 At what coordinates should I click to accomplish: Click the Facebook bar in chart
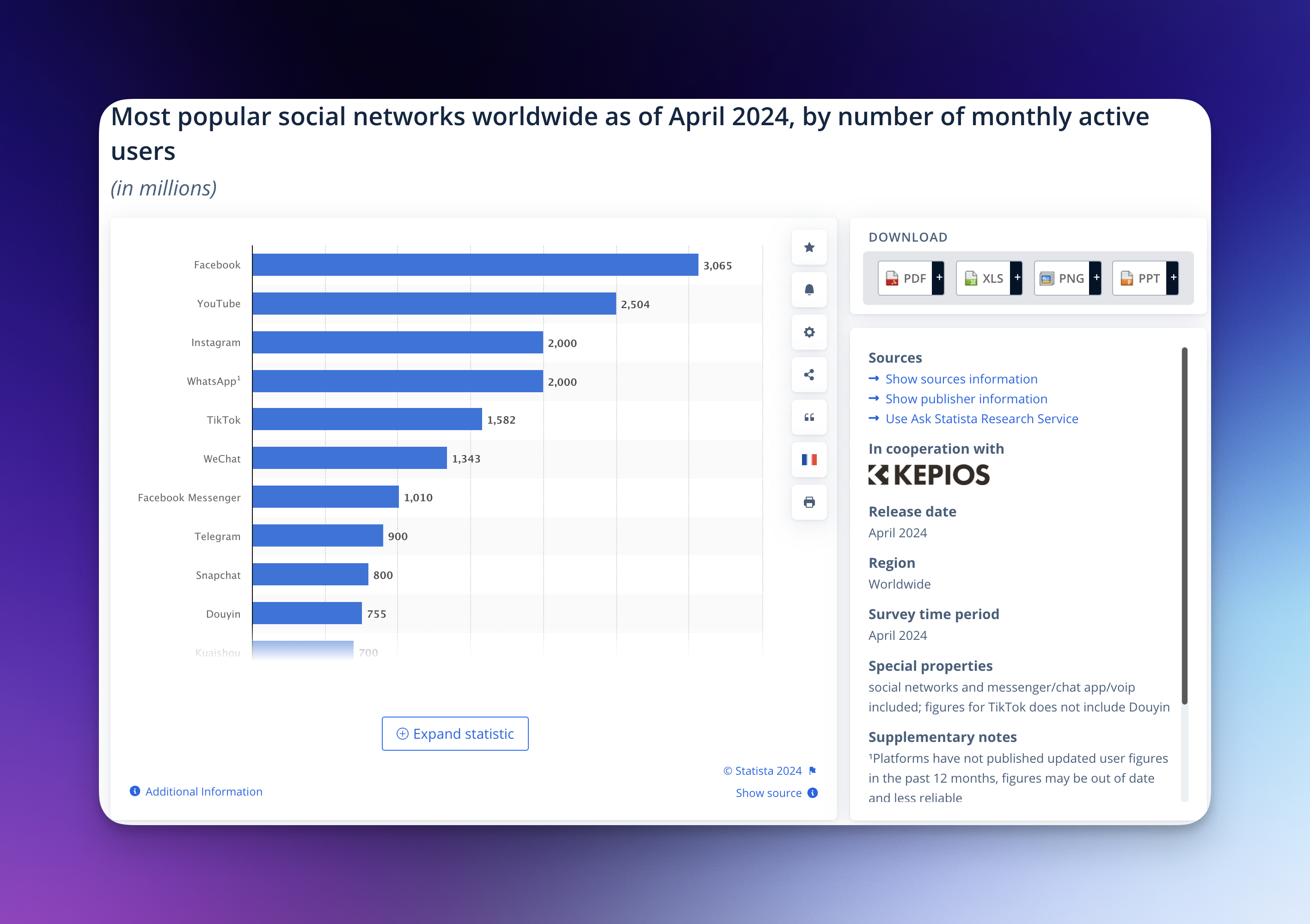click(475, 265)
